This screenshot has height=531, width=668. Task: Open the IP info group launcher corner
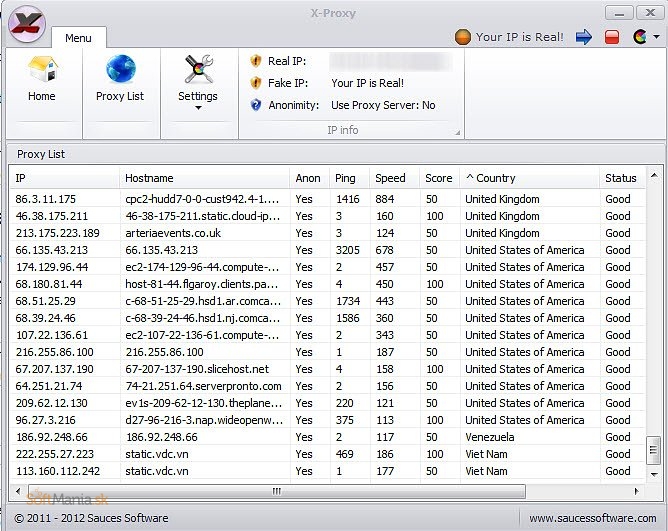[x=458, y=133]
